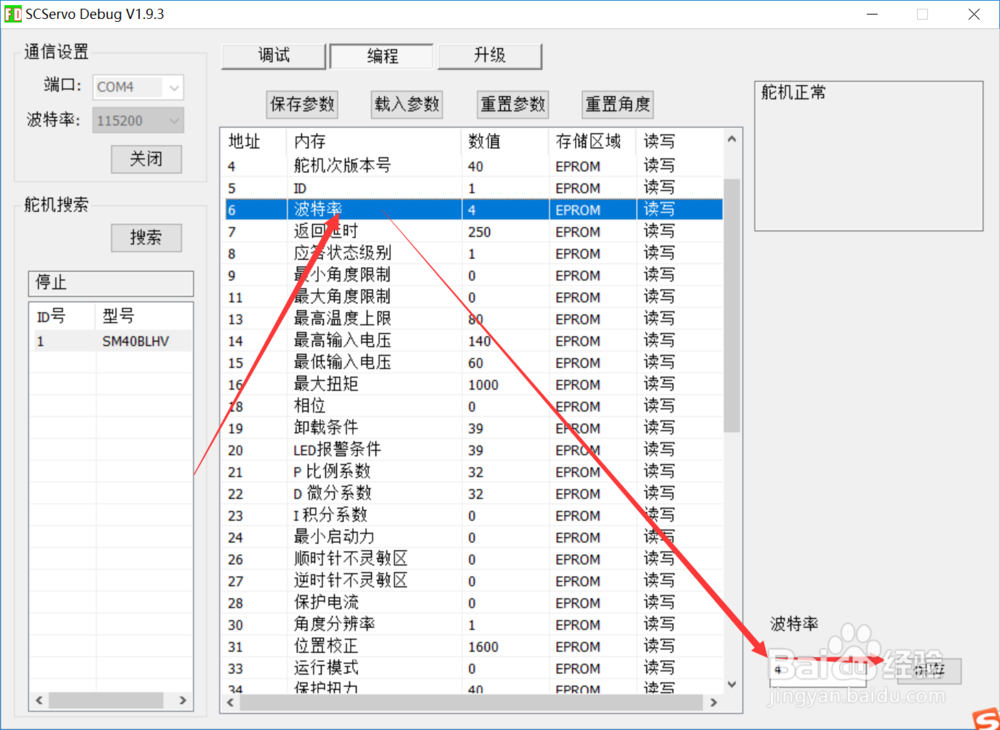Click the 地址 column header
This screenshot has height=730, width=1000.
point(255,142)
